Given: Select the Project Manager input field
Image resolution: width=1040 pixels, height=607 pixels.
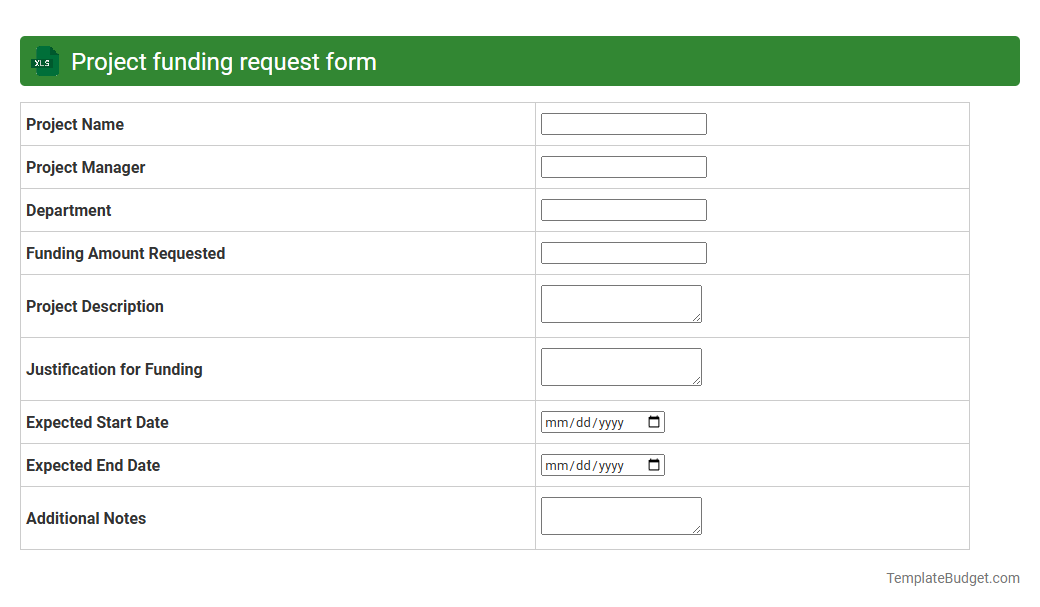Looking at the screenshot, I should pyautogui.click(x=623, y=166).
